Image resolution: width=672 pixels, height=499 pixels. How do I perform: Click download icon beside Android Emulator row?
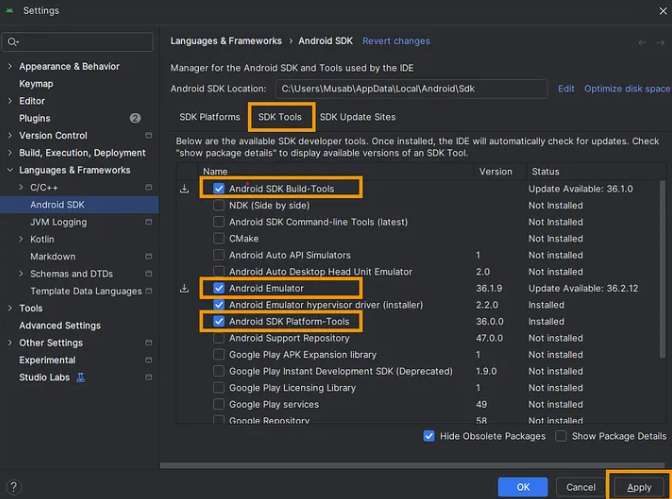[184, 288]
